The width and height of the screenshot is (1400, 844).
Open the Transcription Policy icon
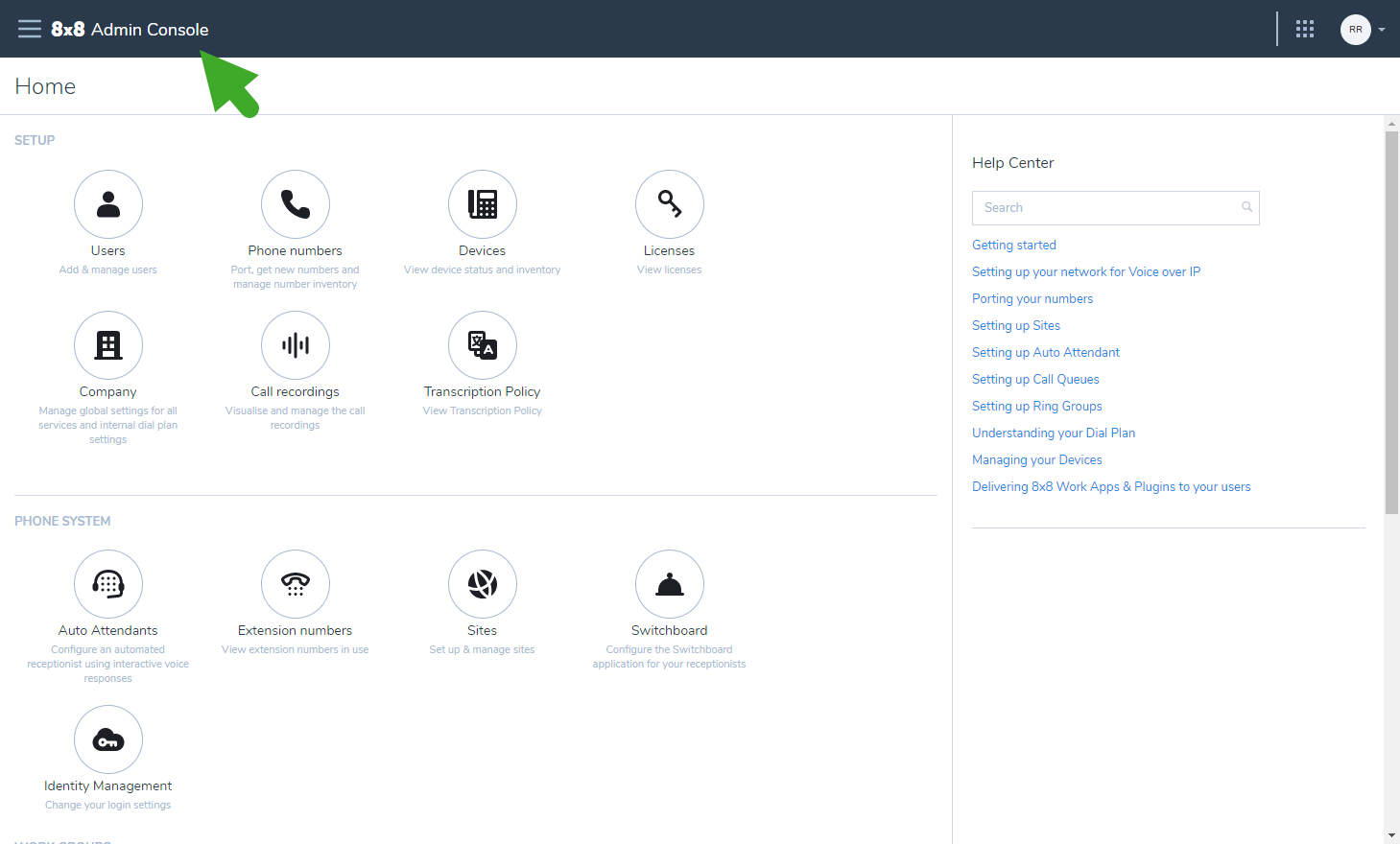[x=483, y=345]
